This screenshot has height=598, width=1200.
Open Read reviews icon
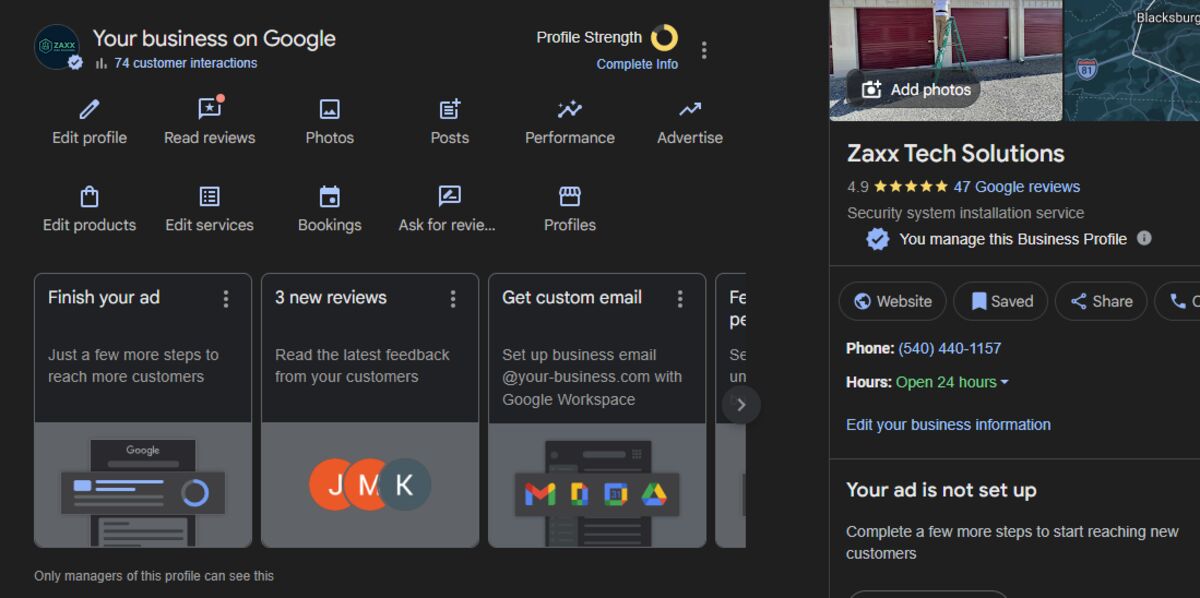point(209,110)
